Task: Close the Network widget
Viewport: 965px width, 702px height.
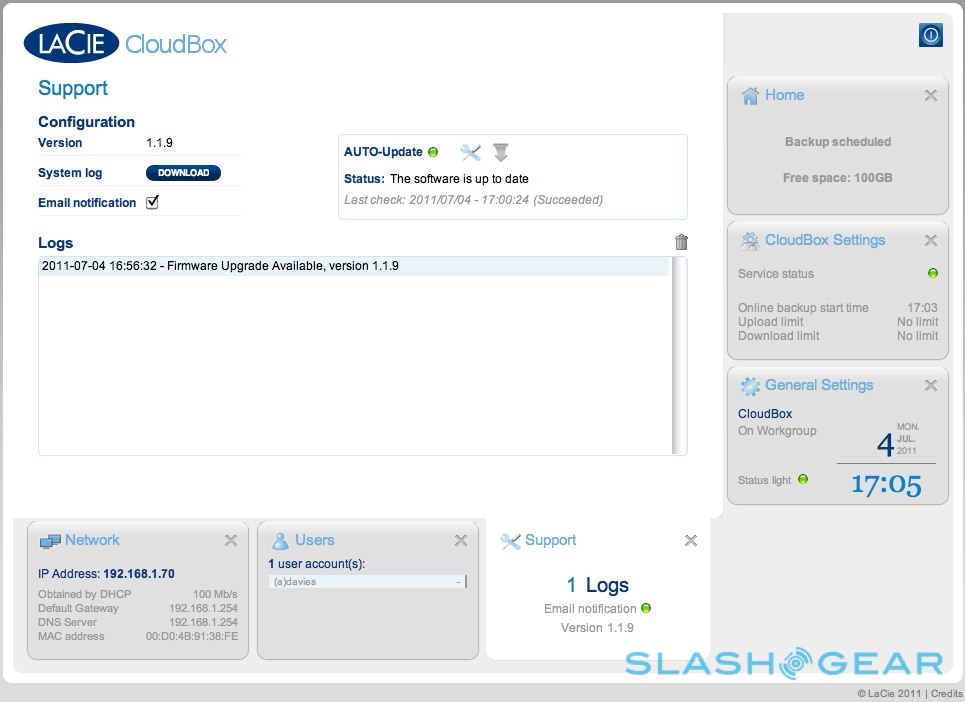Action: [x=231, y=541]
